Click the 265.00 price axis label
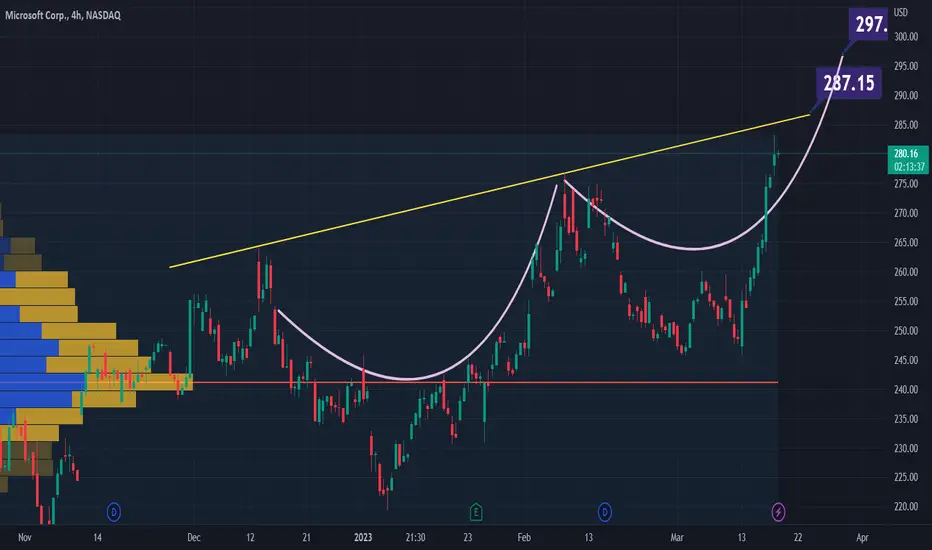 point(906,243)
